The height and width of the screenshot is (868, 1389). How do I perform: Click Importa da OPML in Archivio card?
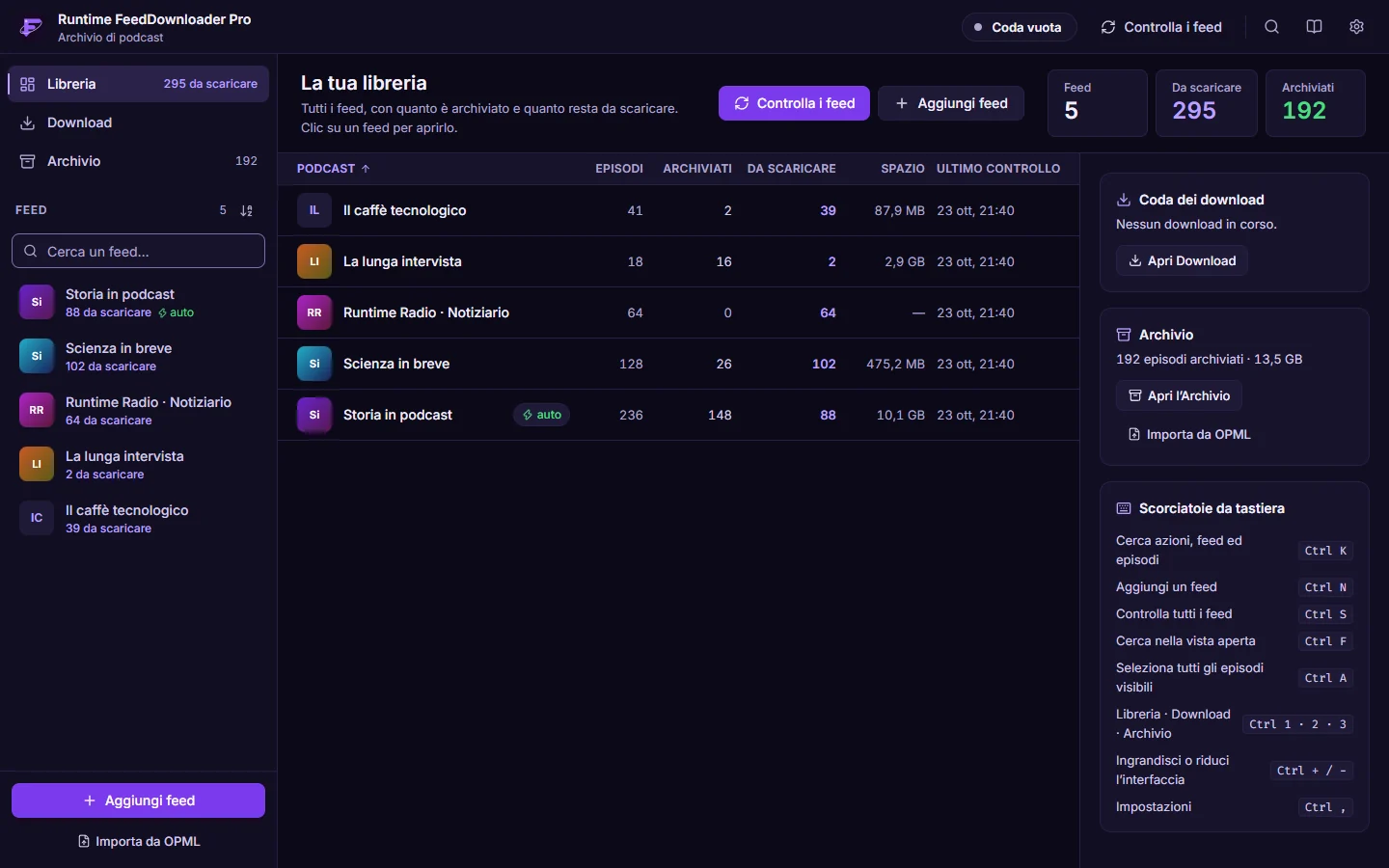(1189, 434)
